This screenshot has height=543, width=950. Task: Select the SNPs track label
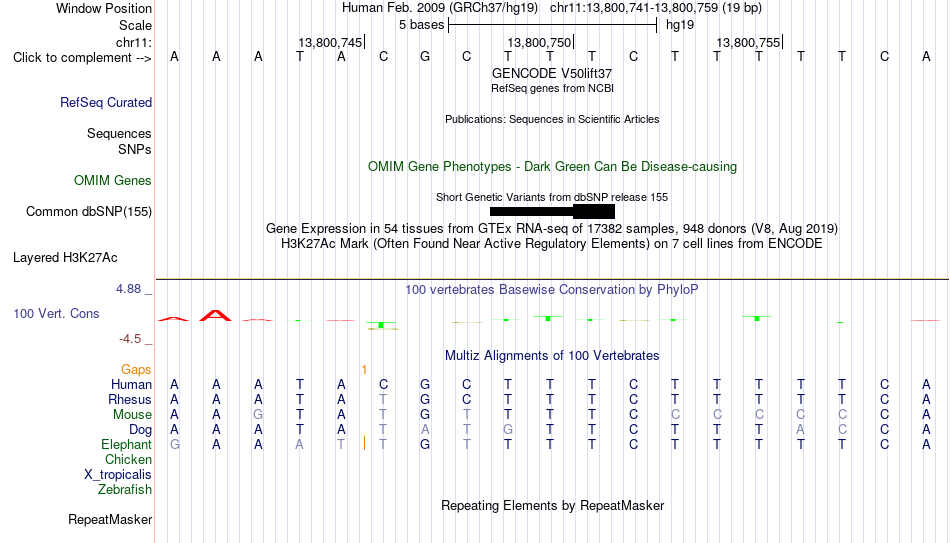pos(135,149)
